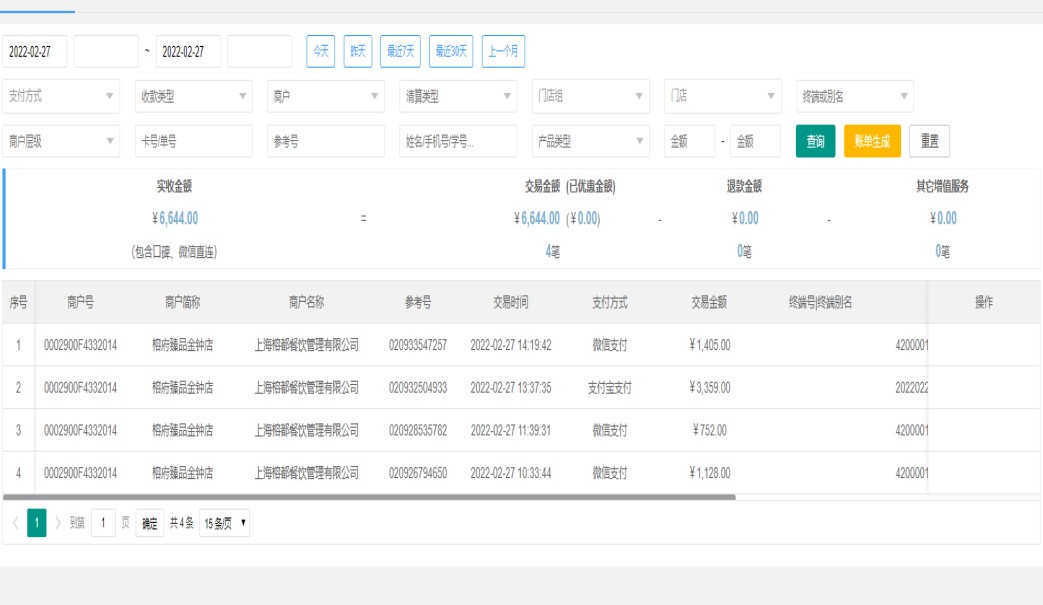
Task: Click the 卡号/单号 input field
Action: (x=193, y=141)
